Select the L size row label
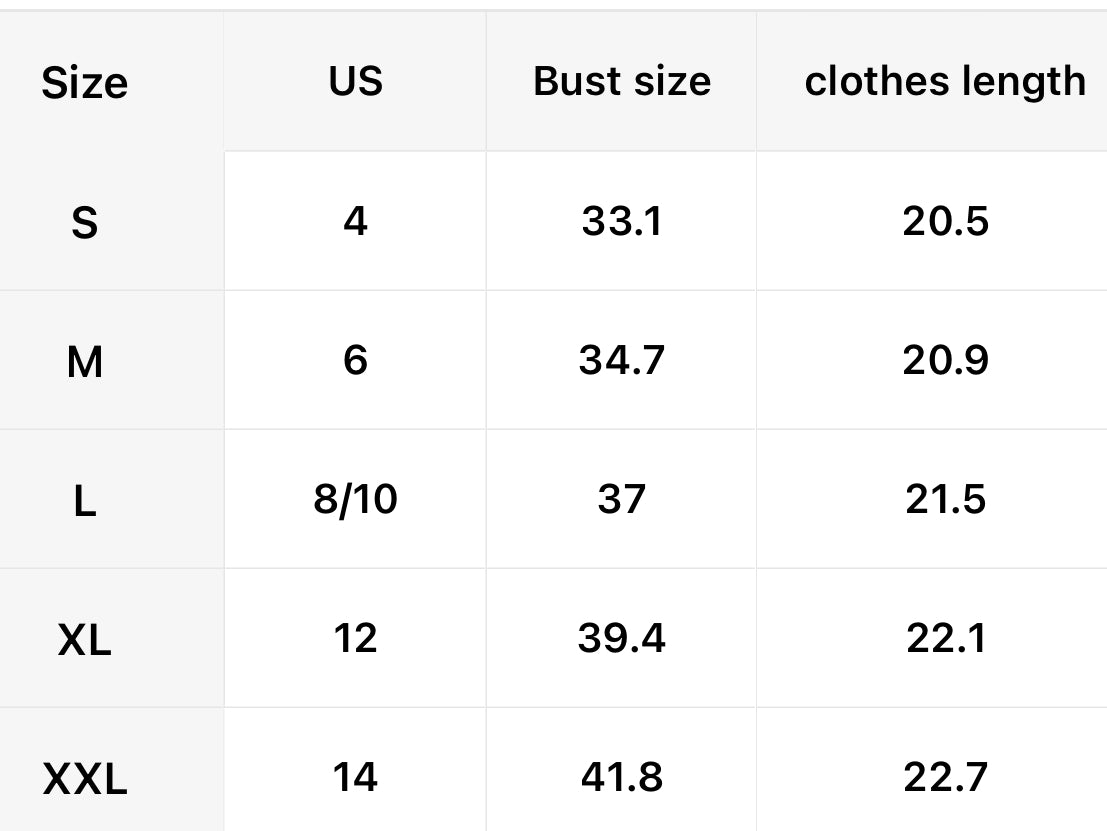Viewport: 1107px width, 831px height. (x=85, y=500)
